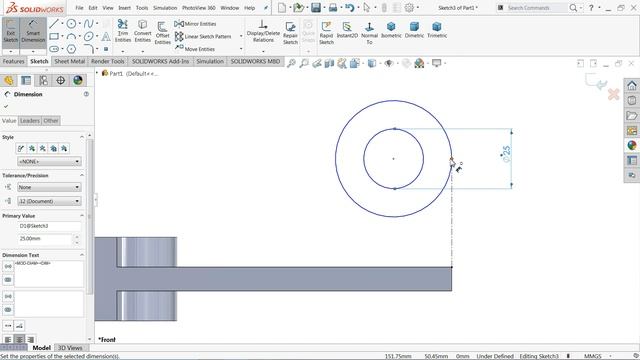
Task: Accept the dimension with the green checkmark
Action: tap(6, 106)
